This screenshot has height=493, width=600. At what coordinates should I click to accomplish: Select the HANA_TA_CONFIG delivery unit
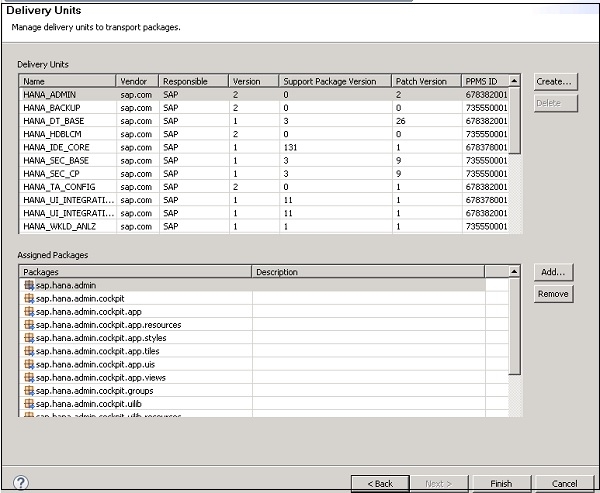(x=264, y=187)
